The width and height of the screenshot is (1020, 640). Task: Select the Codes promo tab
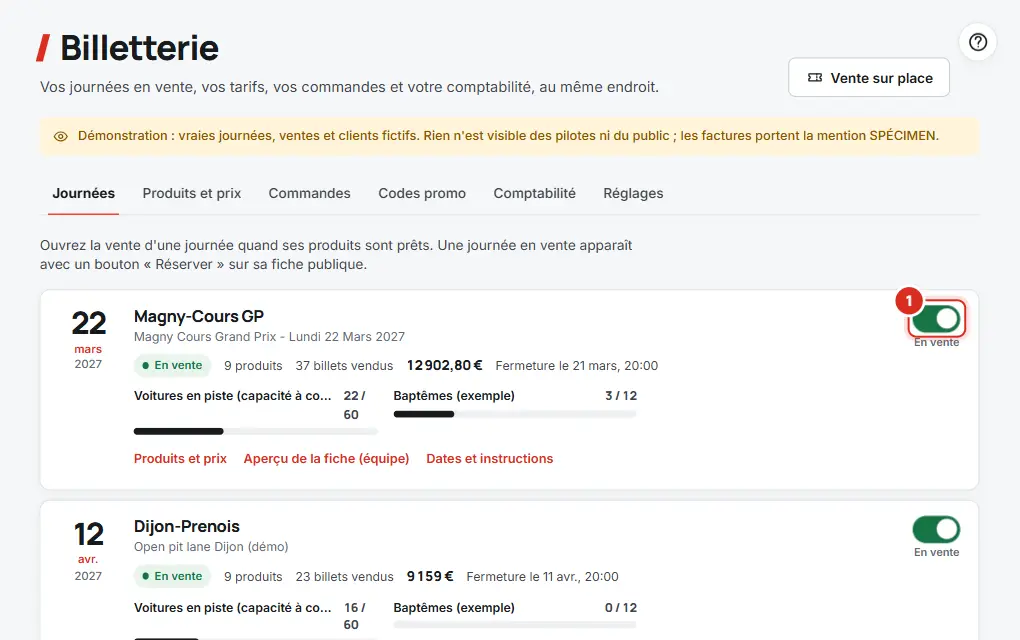click(x=422, y=193)
